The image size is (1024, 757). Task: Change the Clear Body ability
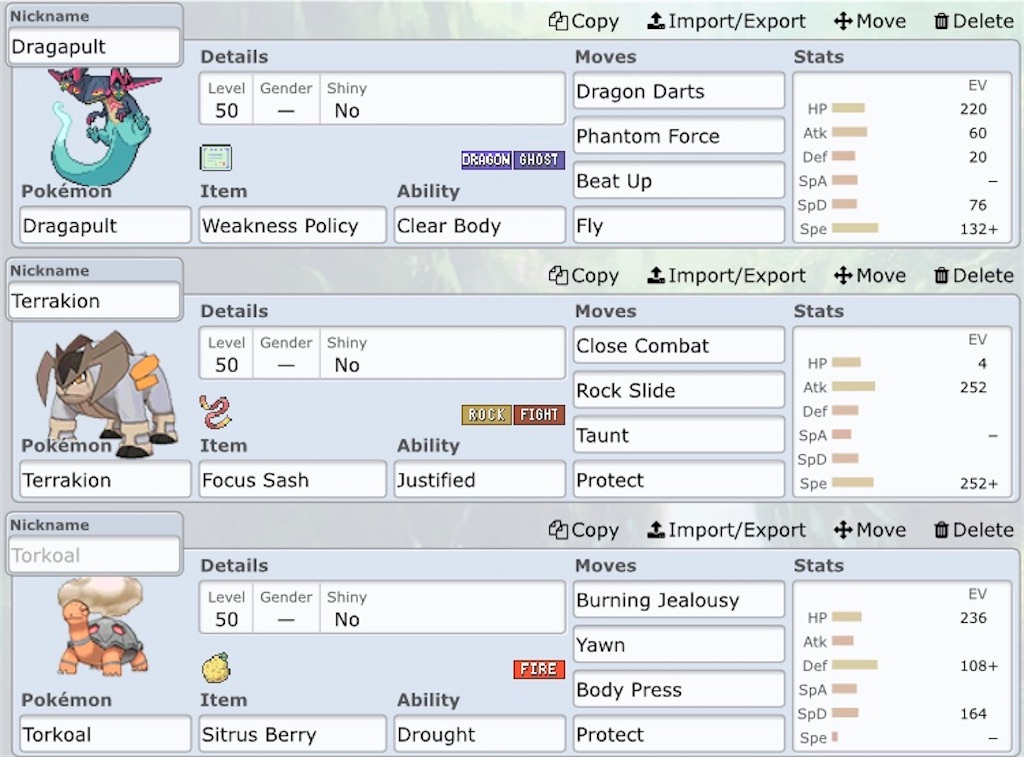[x=479, y=225]
